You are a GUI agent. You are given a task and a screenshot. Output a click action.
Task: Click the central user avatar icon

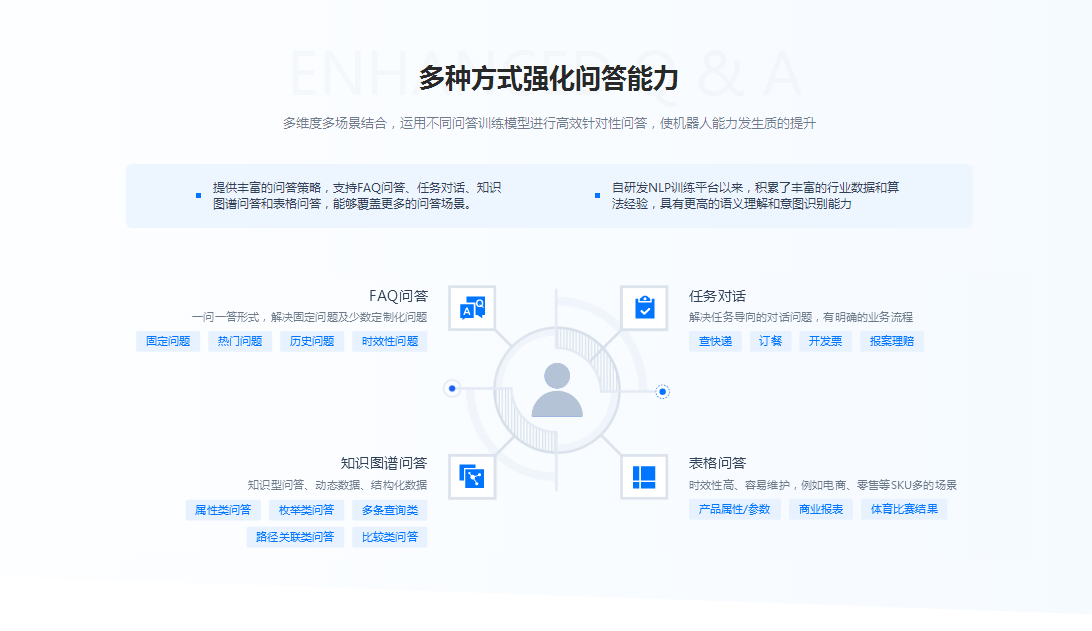pyautogui.click(x=557, y=390)
